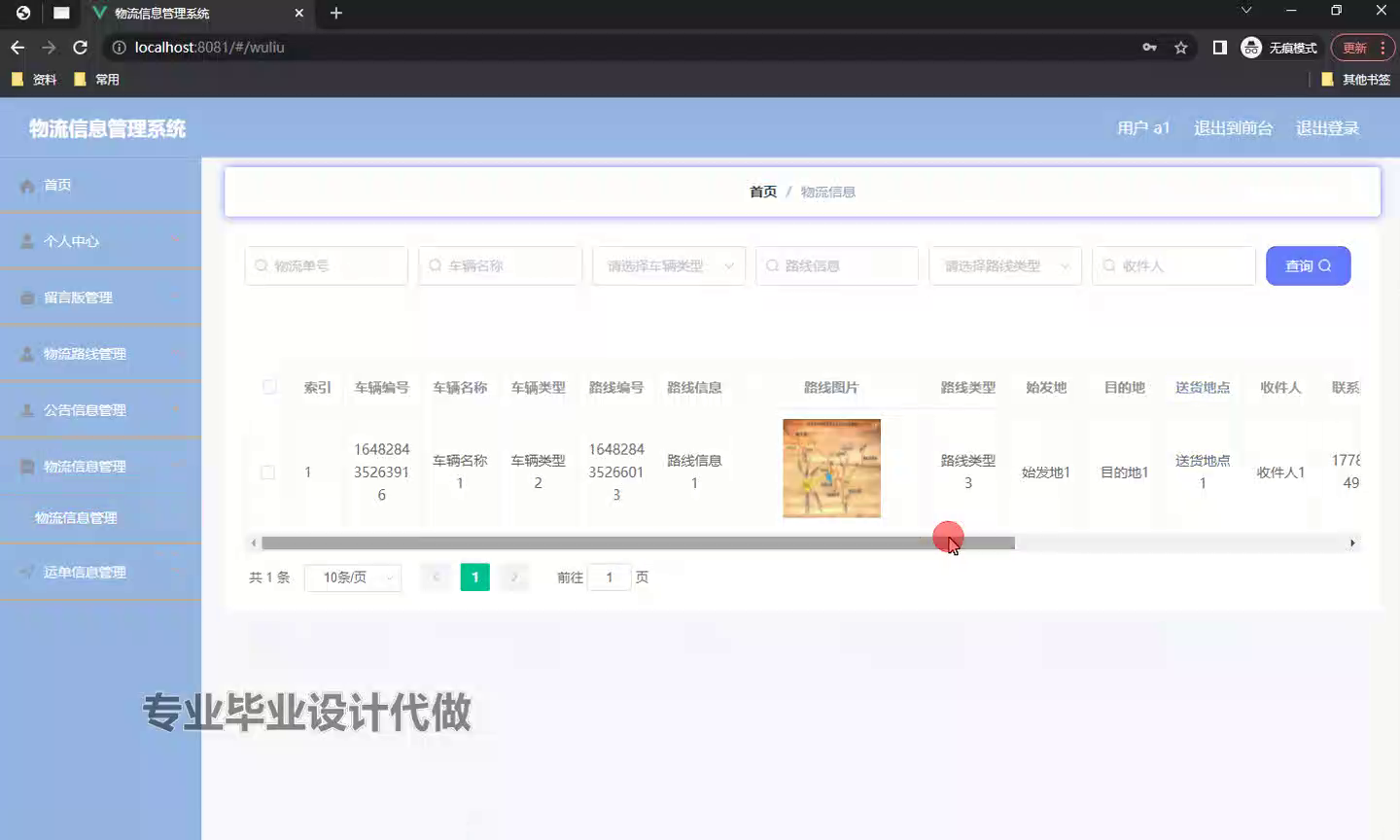
Task: Click the 车辆编号 column header
Action: [x=382, y=387]
